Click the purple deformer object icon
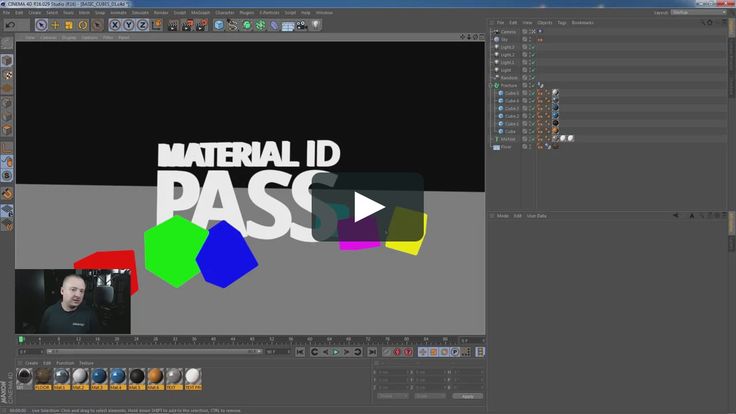Image resolution: width=736 pixels, height=414 pixels. [x=274, y=25]
